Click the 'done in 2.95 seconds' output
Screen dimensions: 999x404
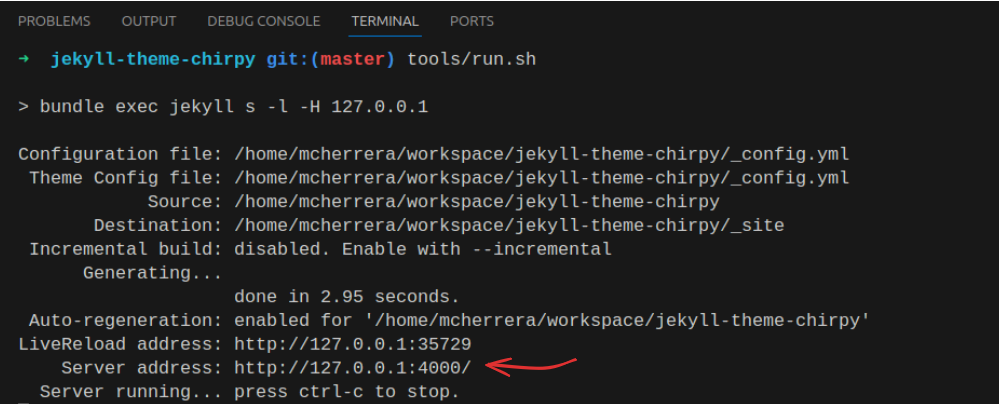click(346, 297)
